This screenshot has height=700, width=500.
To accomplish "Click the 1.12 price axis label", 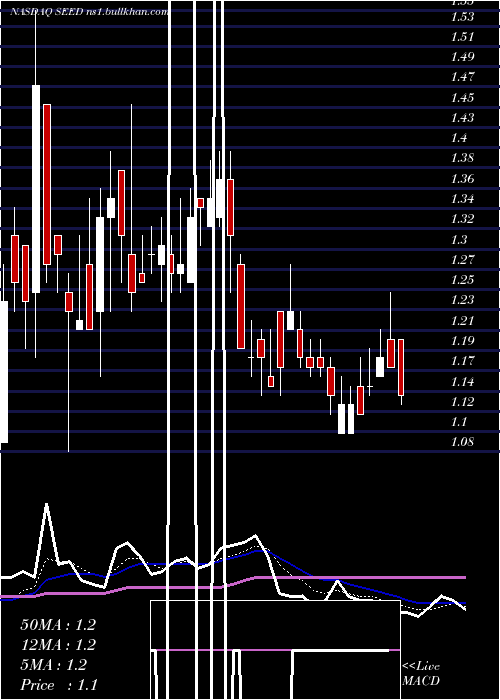I will tap(462, 402).
